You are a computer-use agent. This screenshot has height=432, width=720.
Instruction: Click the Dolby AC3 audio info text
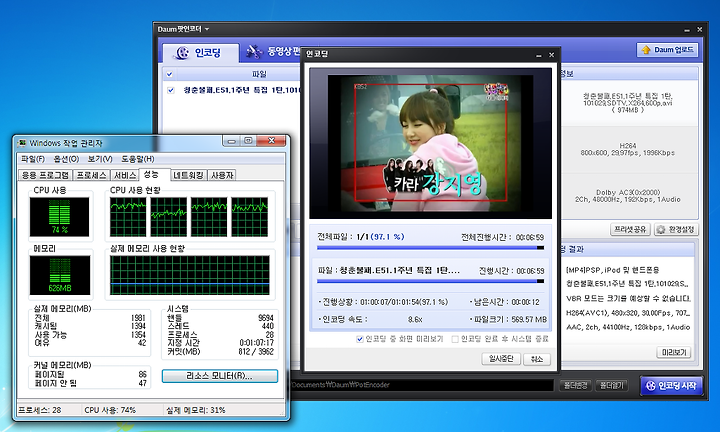(627, 196)
